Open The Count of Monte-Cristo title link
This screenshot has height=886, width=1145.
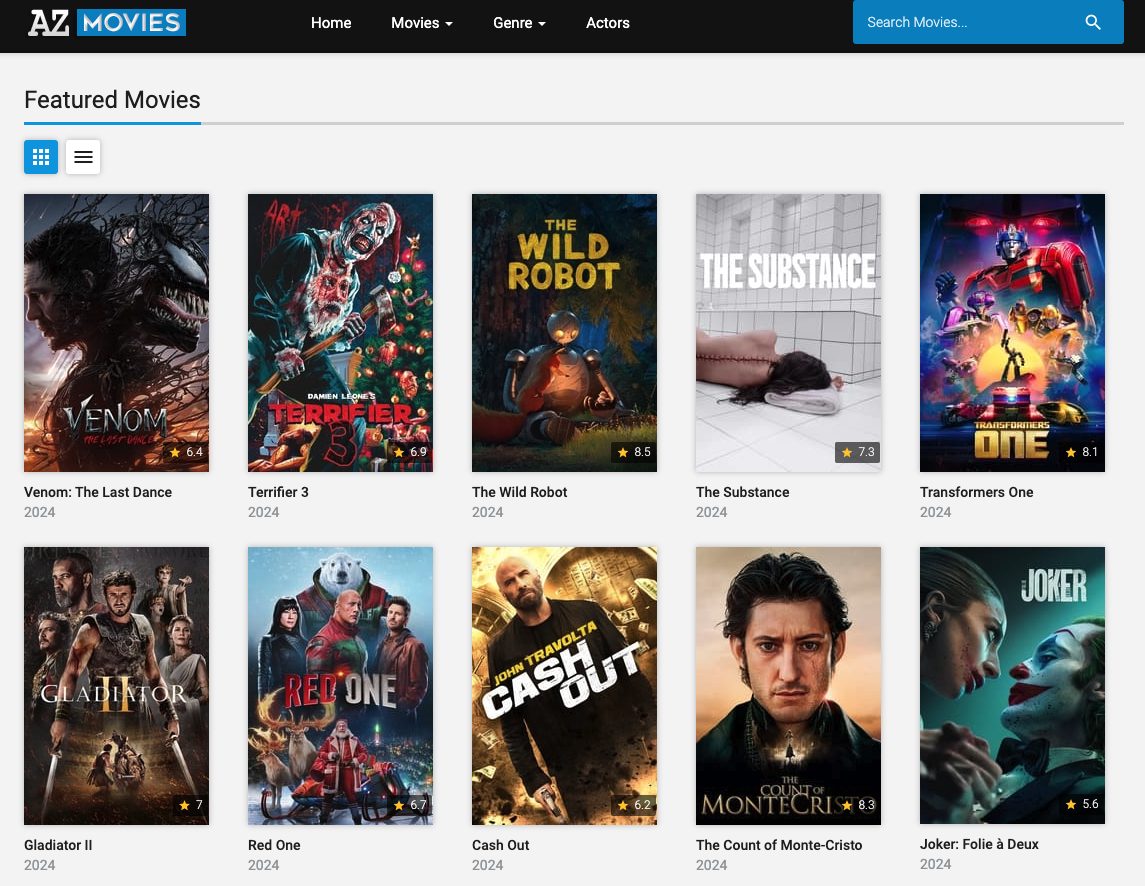coord(778,845)
